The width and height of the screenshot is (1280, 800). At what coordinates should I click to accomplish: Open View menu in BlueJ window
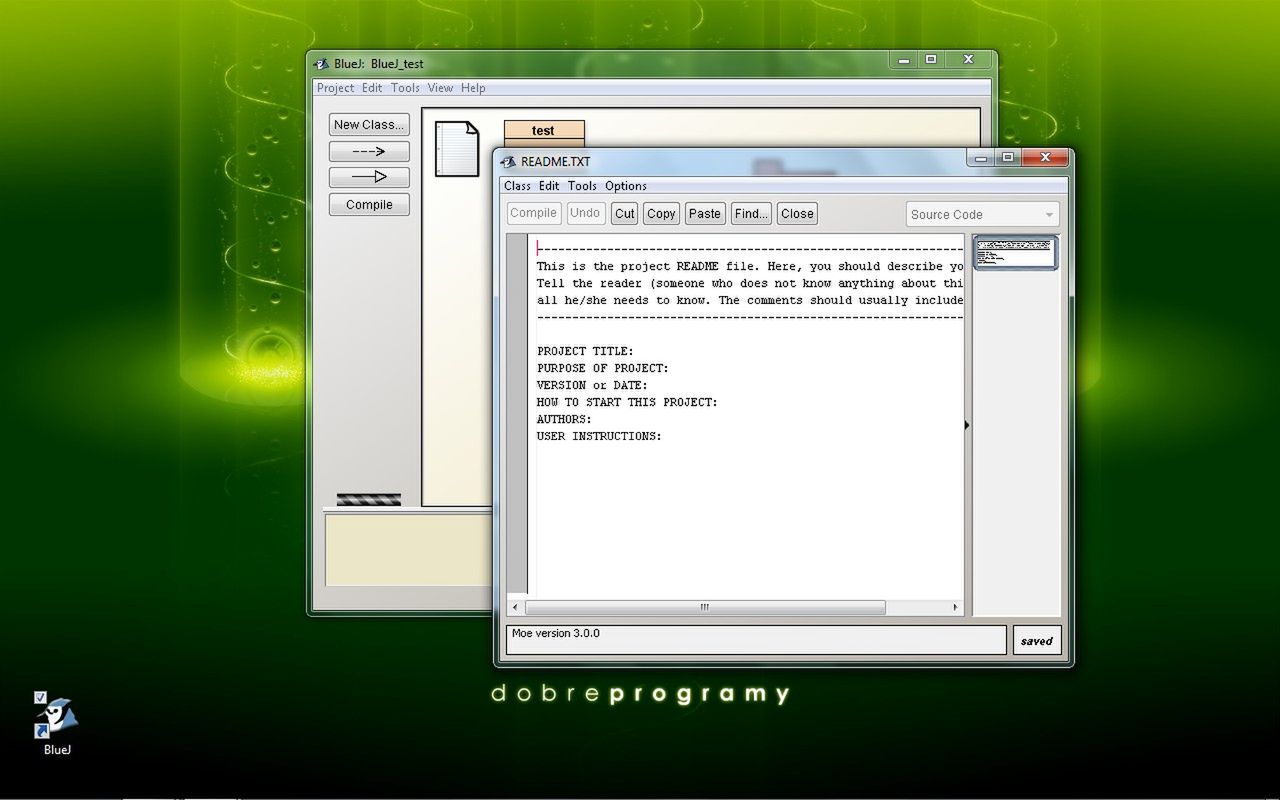click(x=440, y=88)
